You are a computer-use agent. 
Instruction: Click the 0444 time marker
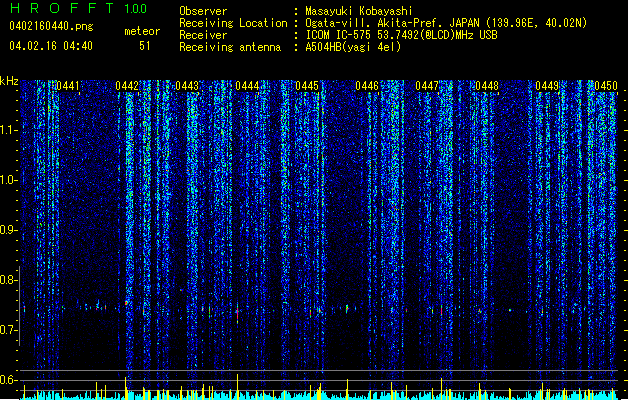247,86
